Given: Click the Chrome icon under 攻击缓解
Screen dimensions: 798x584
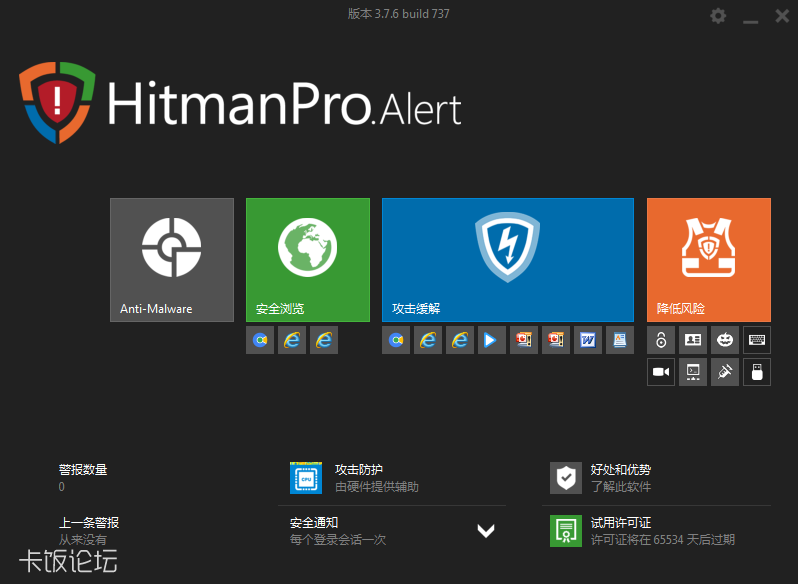Looking at the screenshot, I should click(396, 340).
